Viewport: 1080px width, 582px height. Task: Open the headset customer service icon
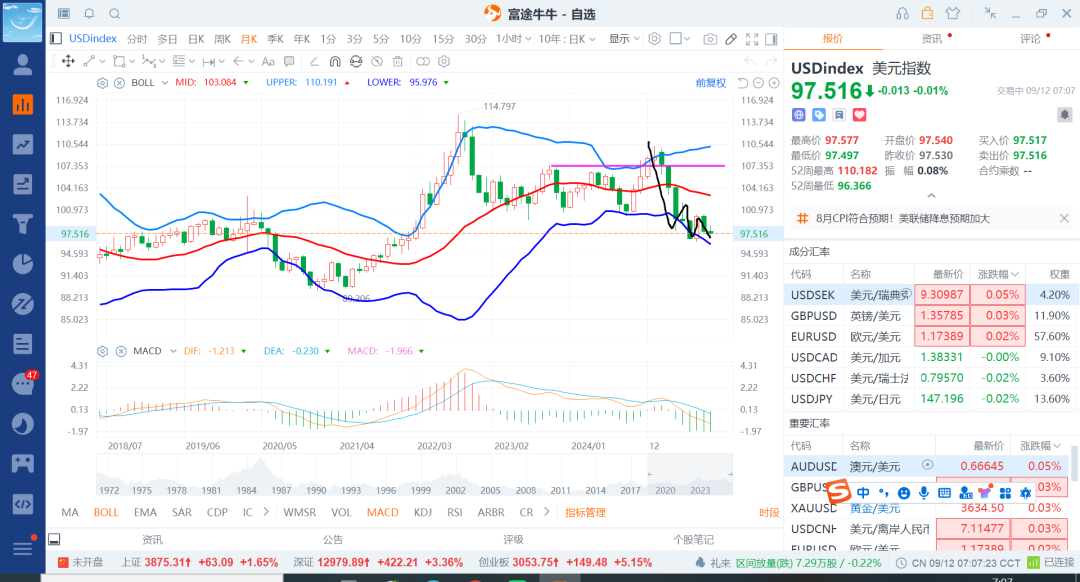(902, 13)
